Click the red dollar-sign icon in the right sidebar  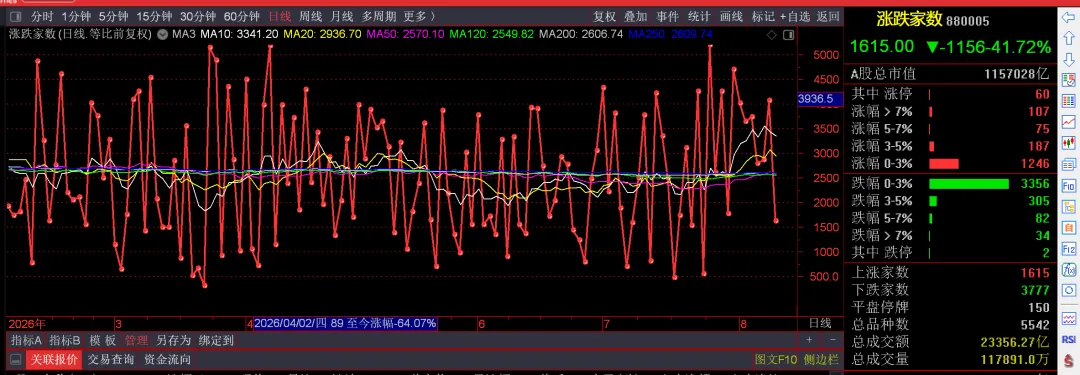point(1069,361)
